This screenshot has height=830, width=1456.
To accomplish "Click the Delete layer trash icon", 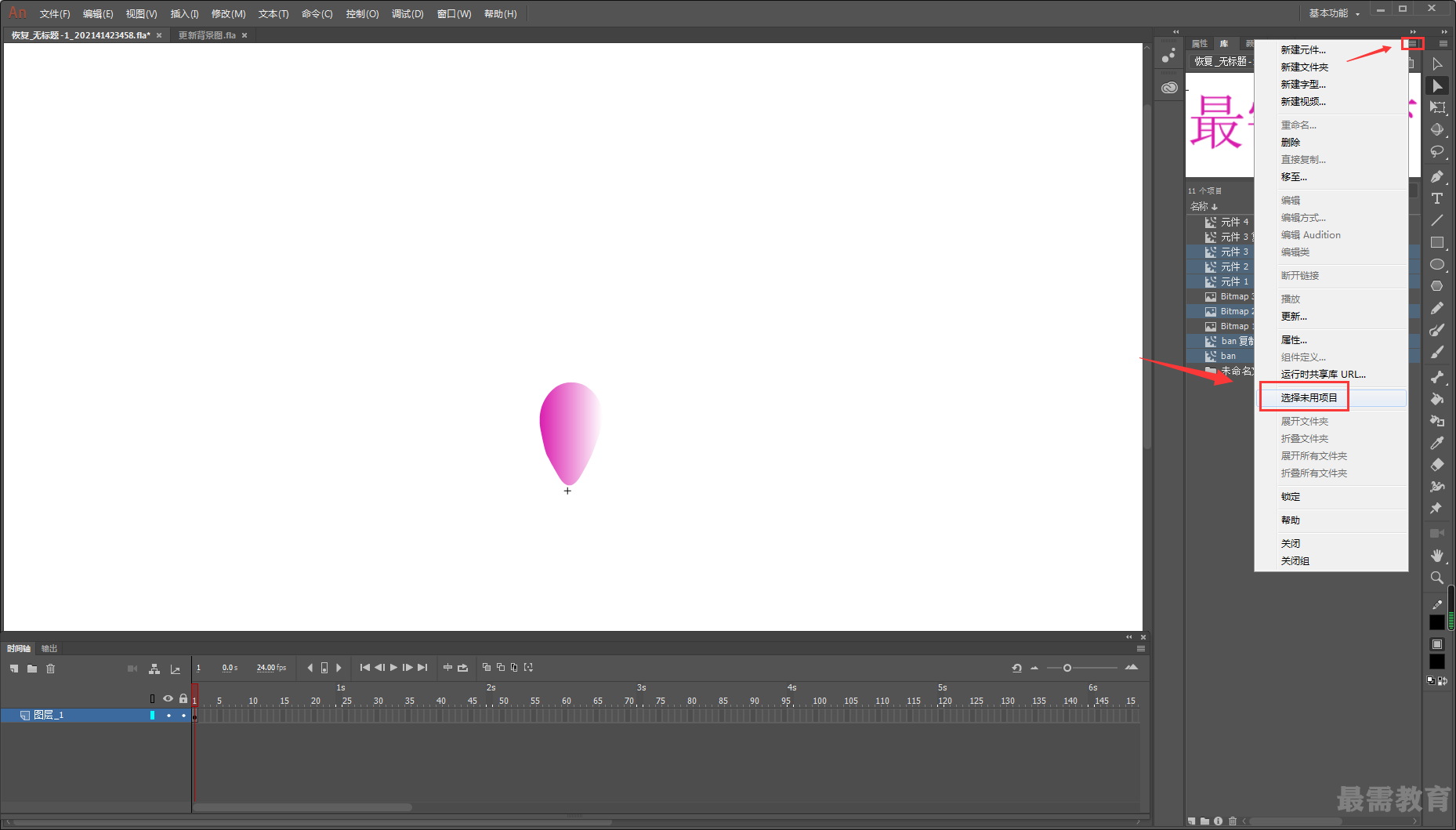I will [x=51, y=669].
